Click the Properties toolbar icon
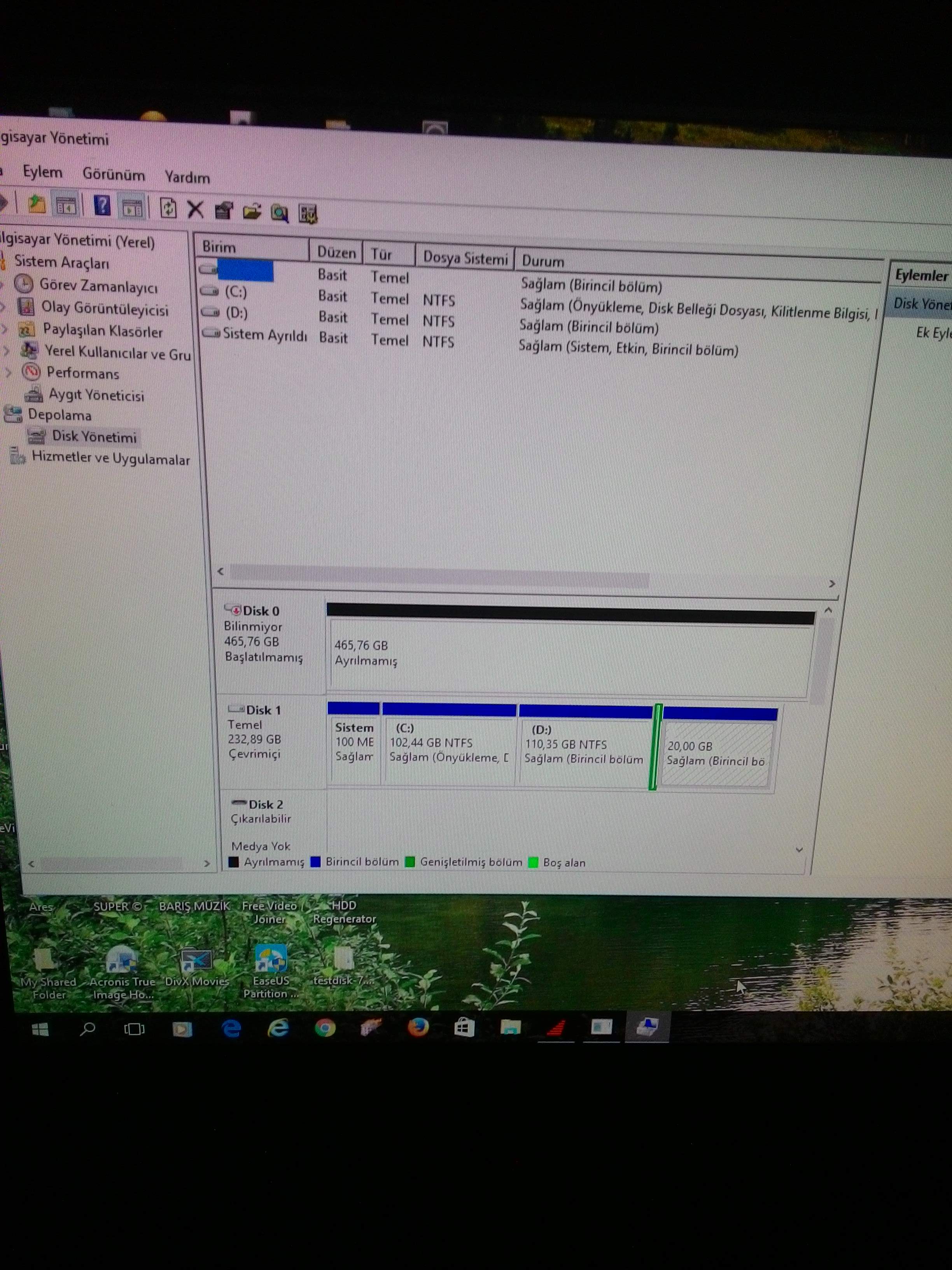952x1270 pixels. 224,211
